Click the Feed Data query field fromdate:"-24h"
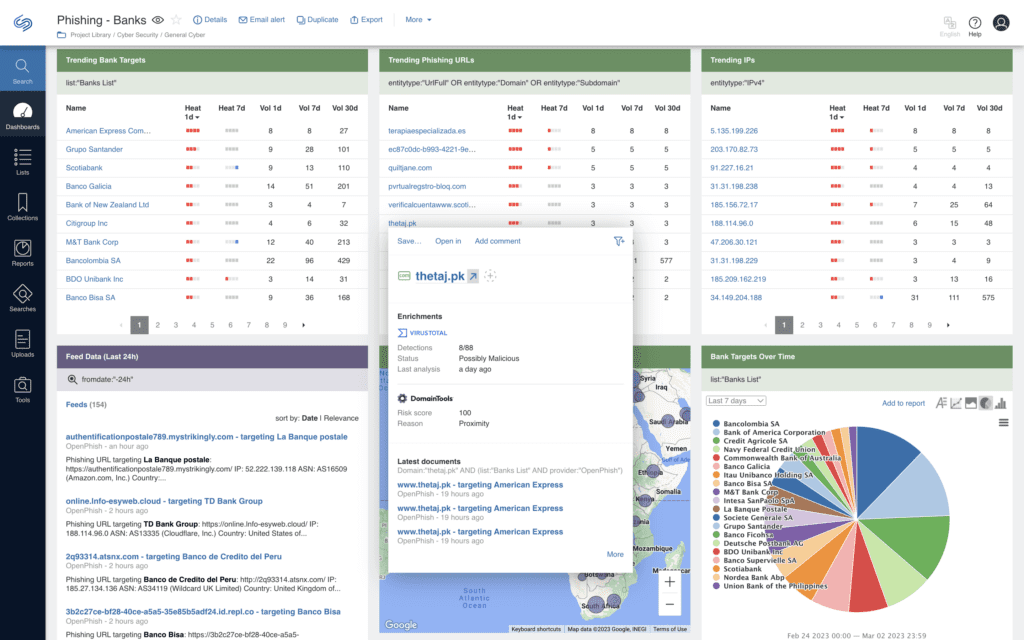 tap(212, 379)
